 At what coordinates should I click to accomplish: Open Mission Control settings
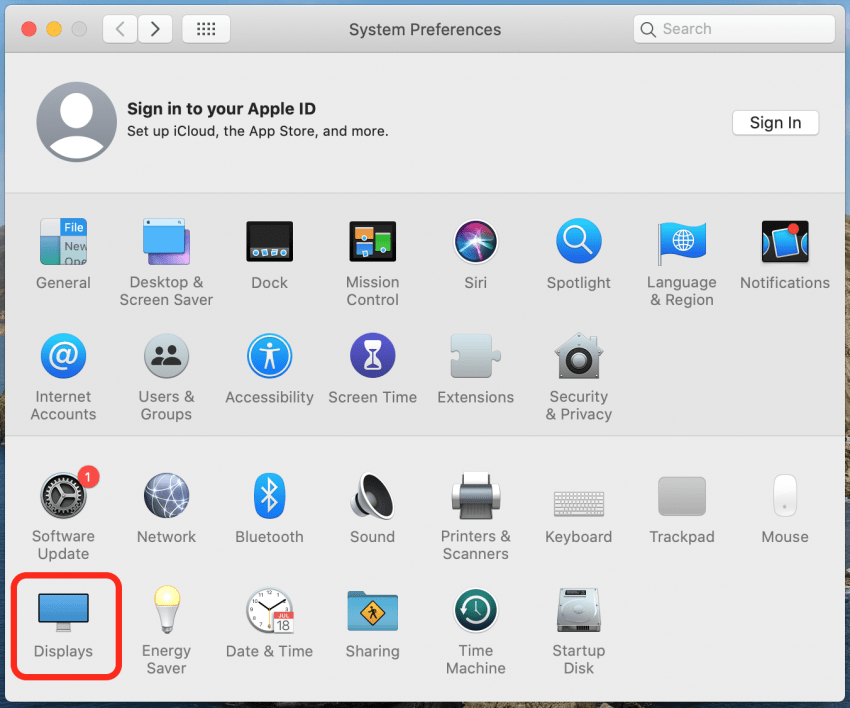tap(372, 241)
